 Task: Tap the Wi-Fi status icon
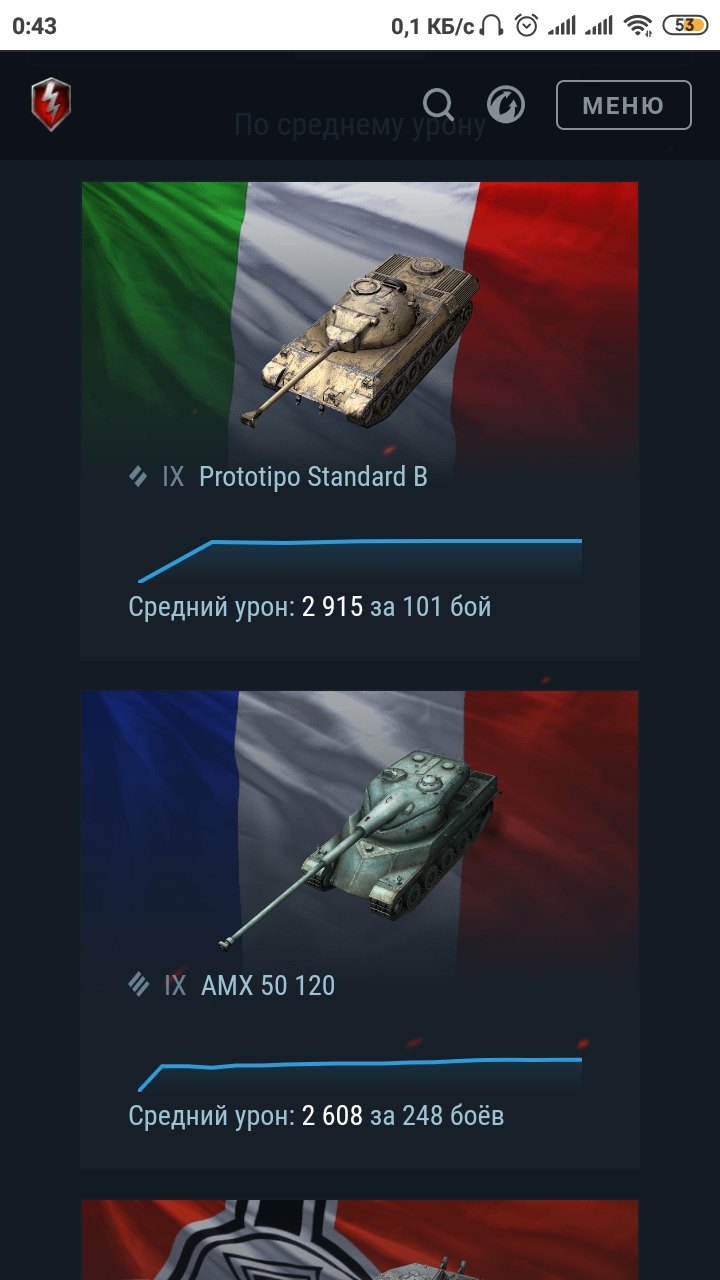[x=637, y=26]
